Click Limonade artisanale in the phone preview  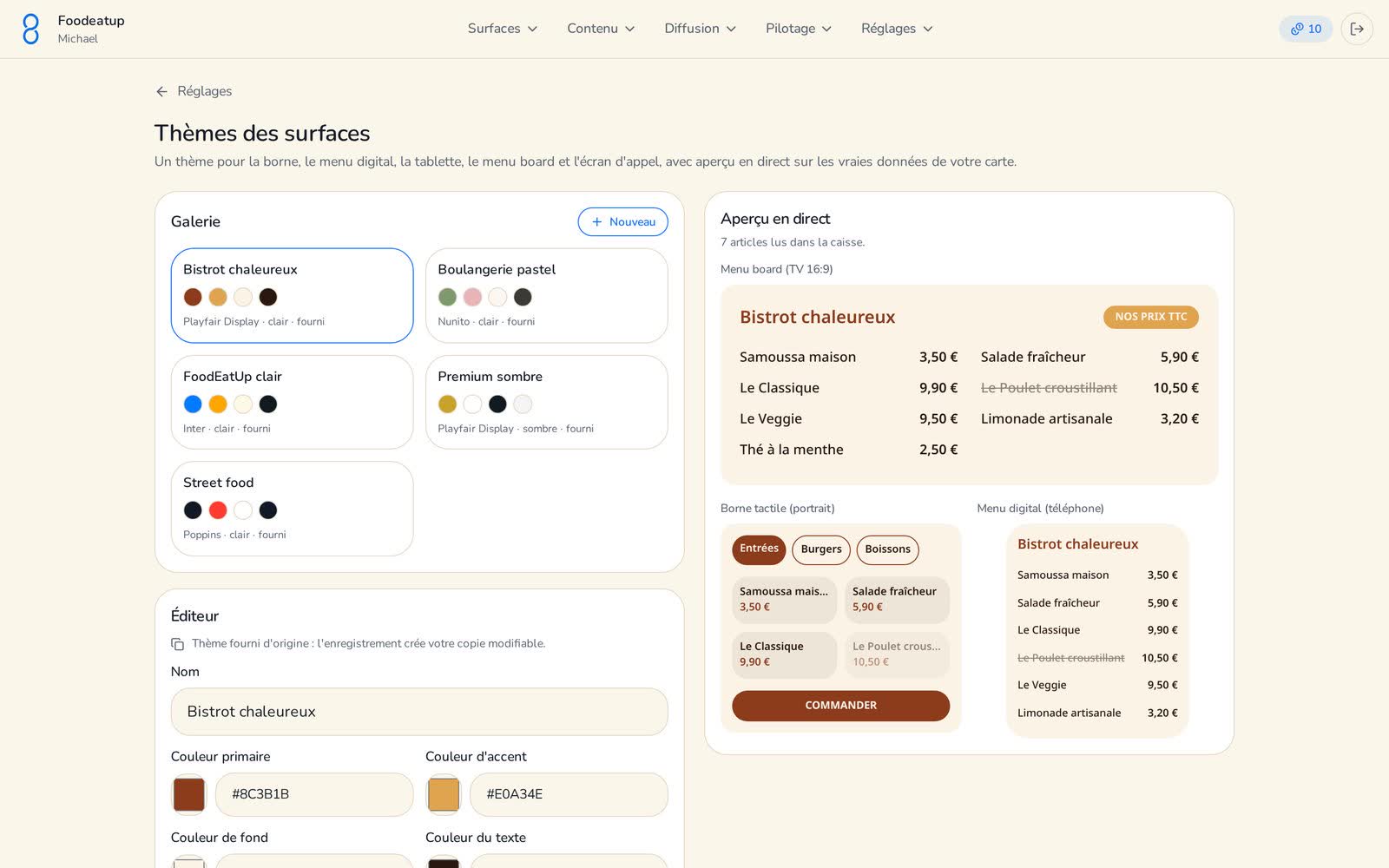1069,713
